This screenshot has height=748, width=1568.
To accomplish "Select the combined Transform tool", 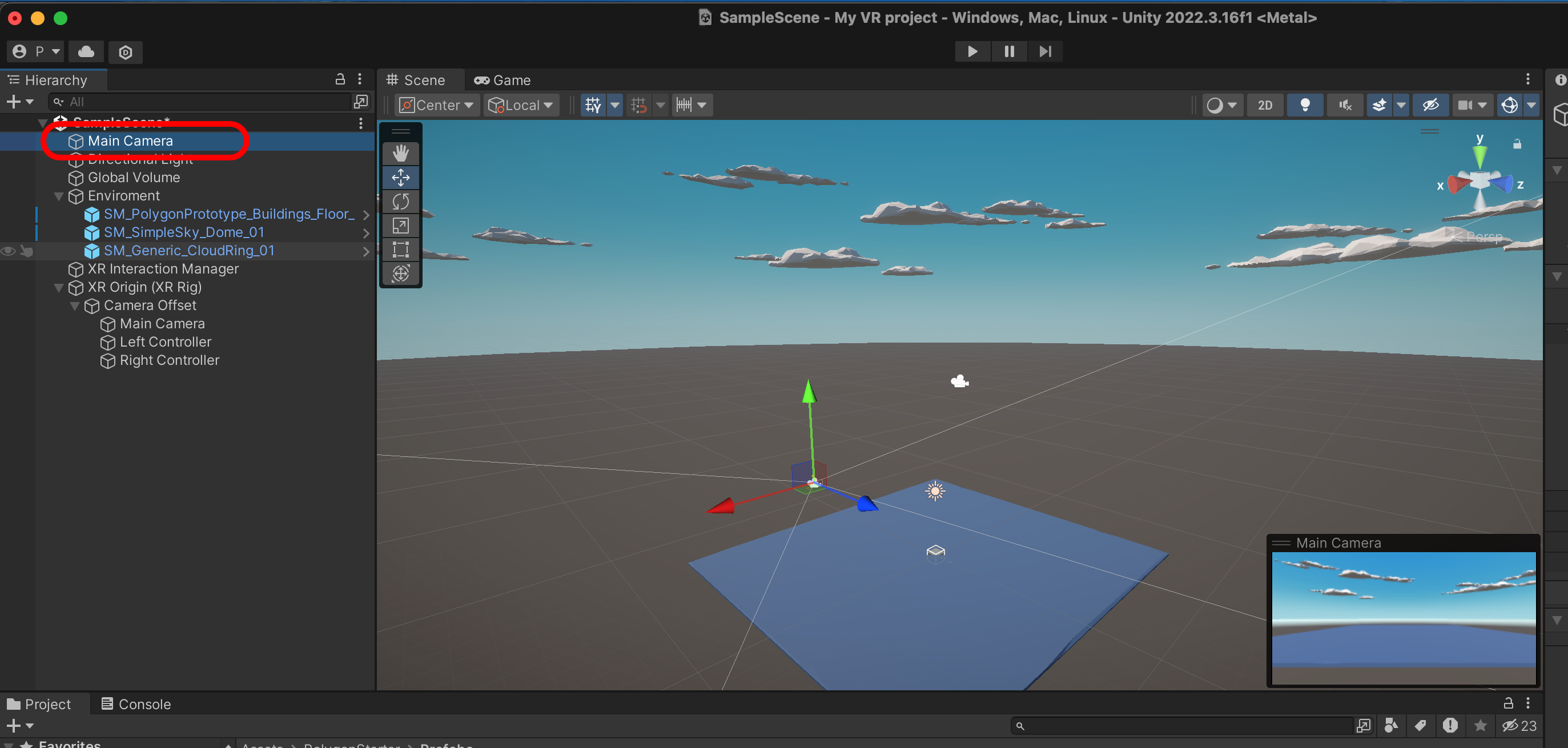I will (x=400, y=274).
